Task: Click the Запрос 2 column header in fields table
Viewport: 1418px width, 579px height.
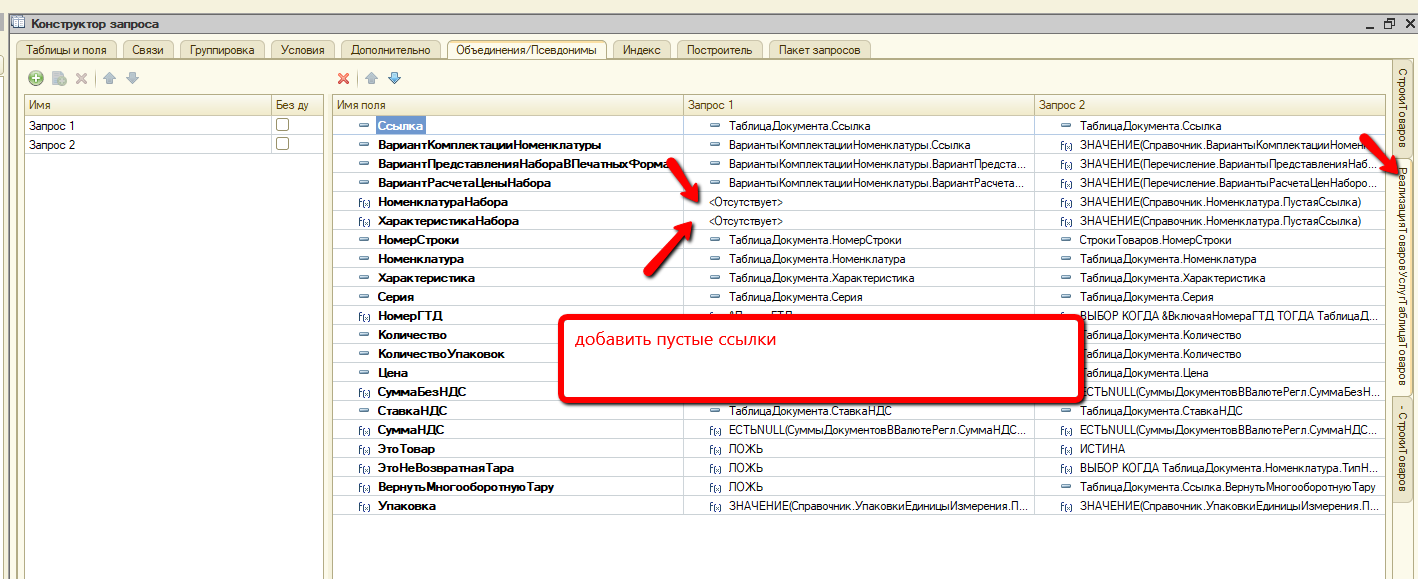Action: point(1210,105)
